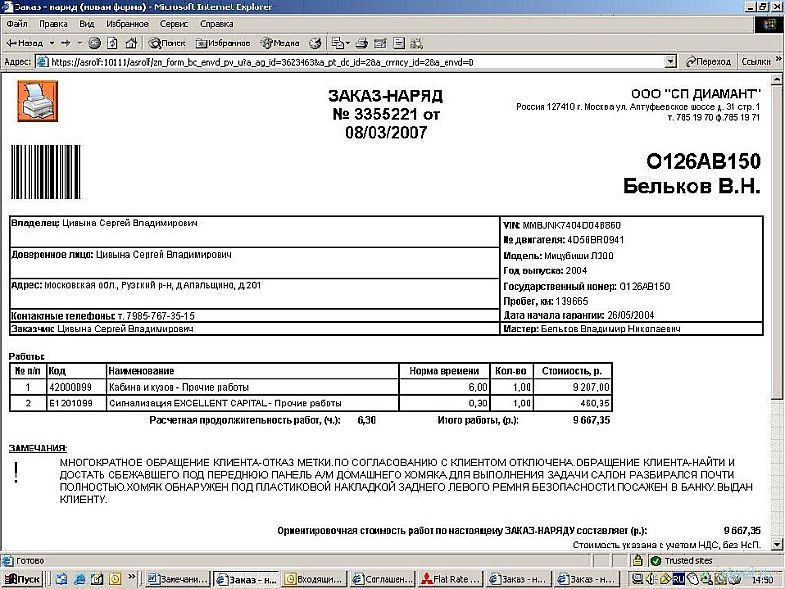Open the Файл menu
785x589 pixels.
(17, 23)
